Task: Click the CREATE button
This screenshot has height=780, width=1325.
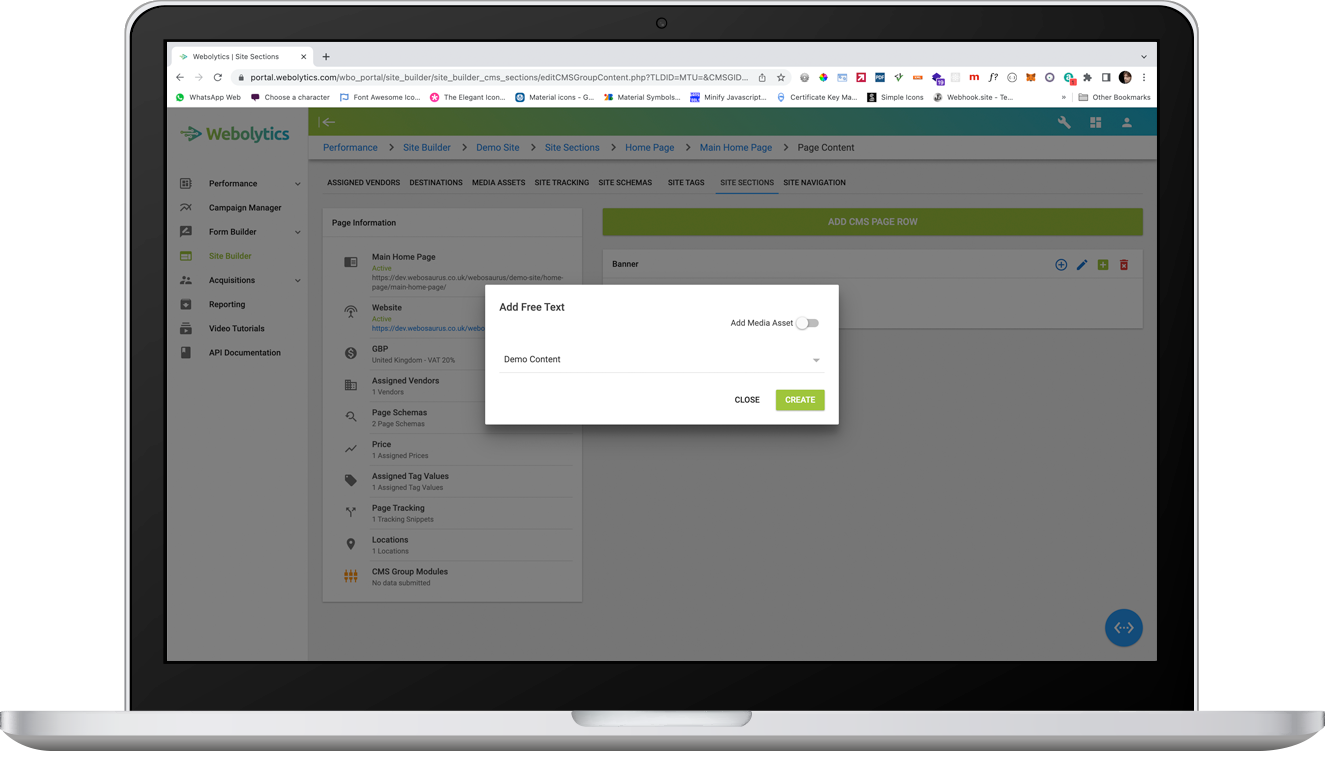Action: [x=800, y=400]
